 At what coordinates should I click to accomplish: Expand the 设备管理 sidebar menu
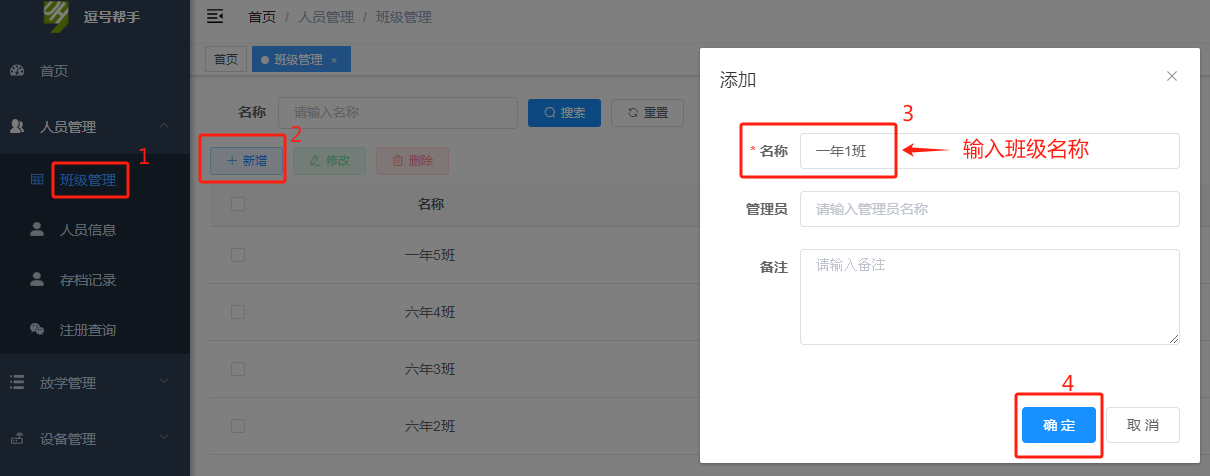click(95, 438)
